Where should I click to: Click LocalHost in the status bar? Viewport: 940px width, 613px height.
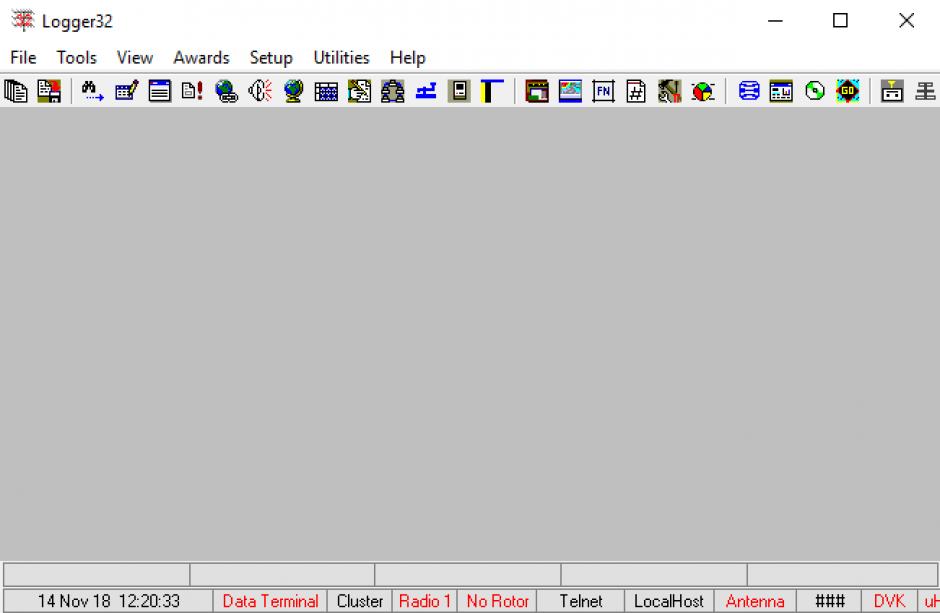pyautogui.click(x=669, y=601)
